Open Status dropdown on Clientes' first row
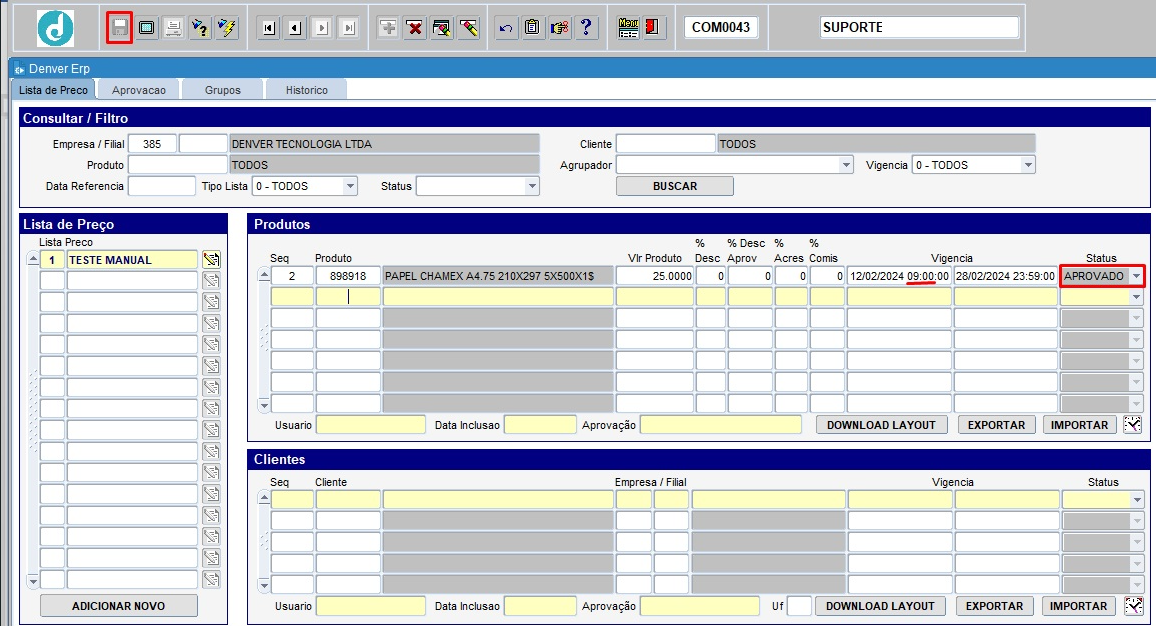Viewport: 1156px width, 626px height. tap(1137, 500)
